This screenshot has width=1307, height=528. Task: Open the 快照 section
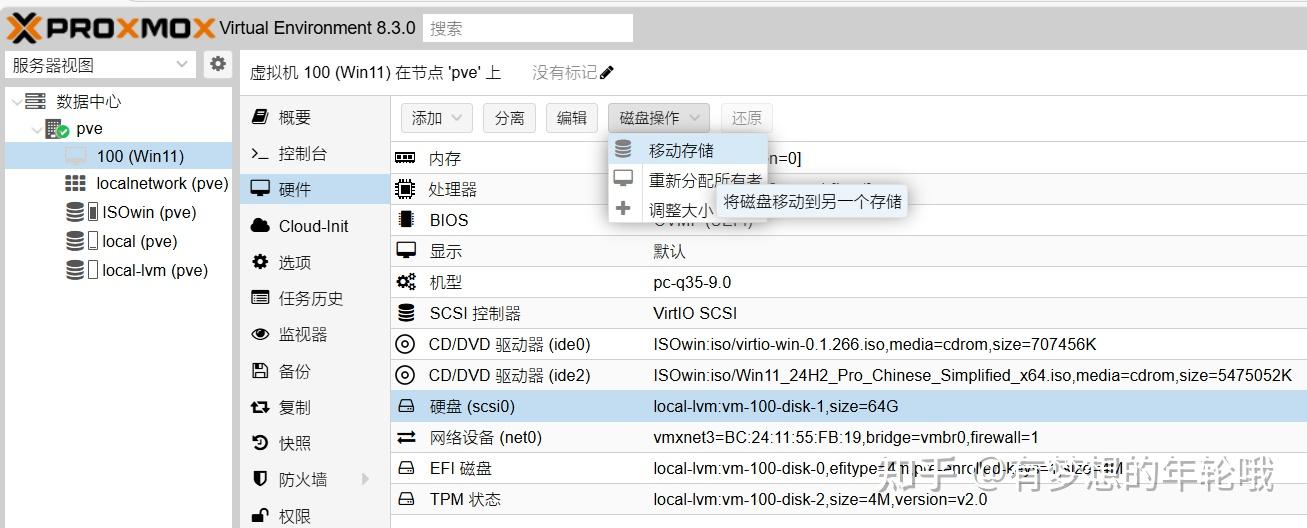tap(294, 443)
